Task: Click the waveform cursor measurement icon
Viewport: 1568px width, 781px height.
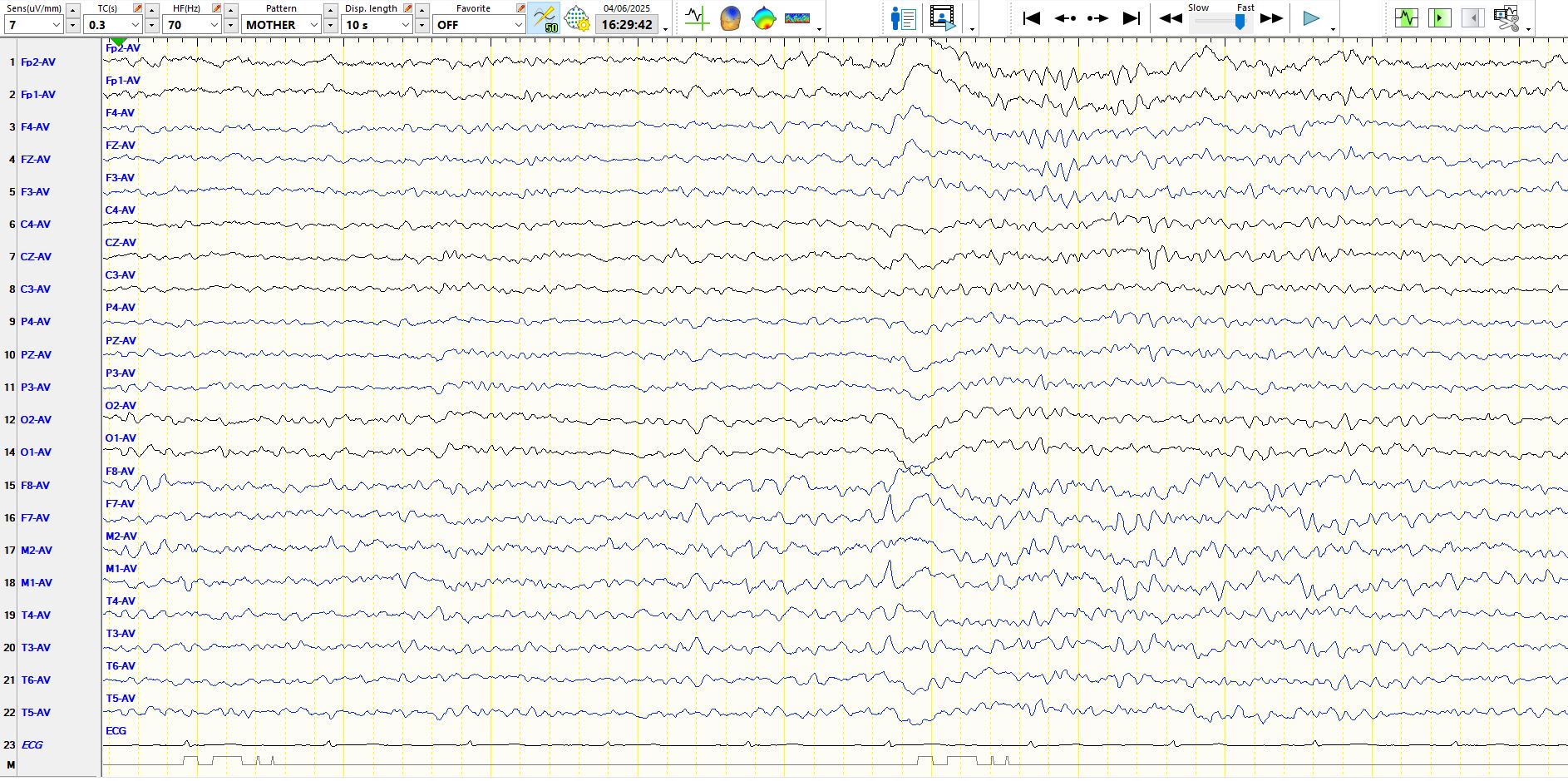Action: pyautogui.click(x=697, y=17)
